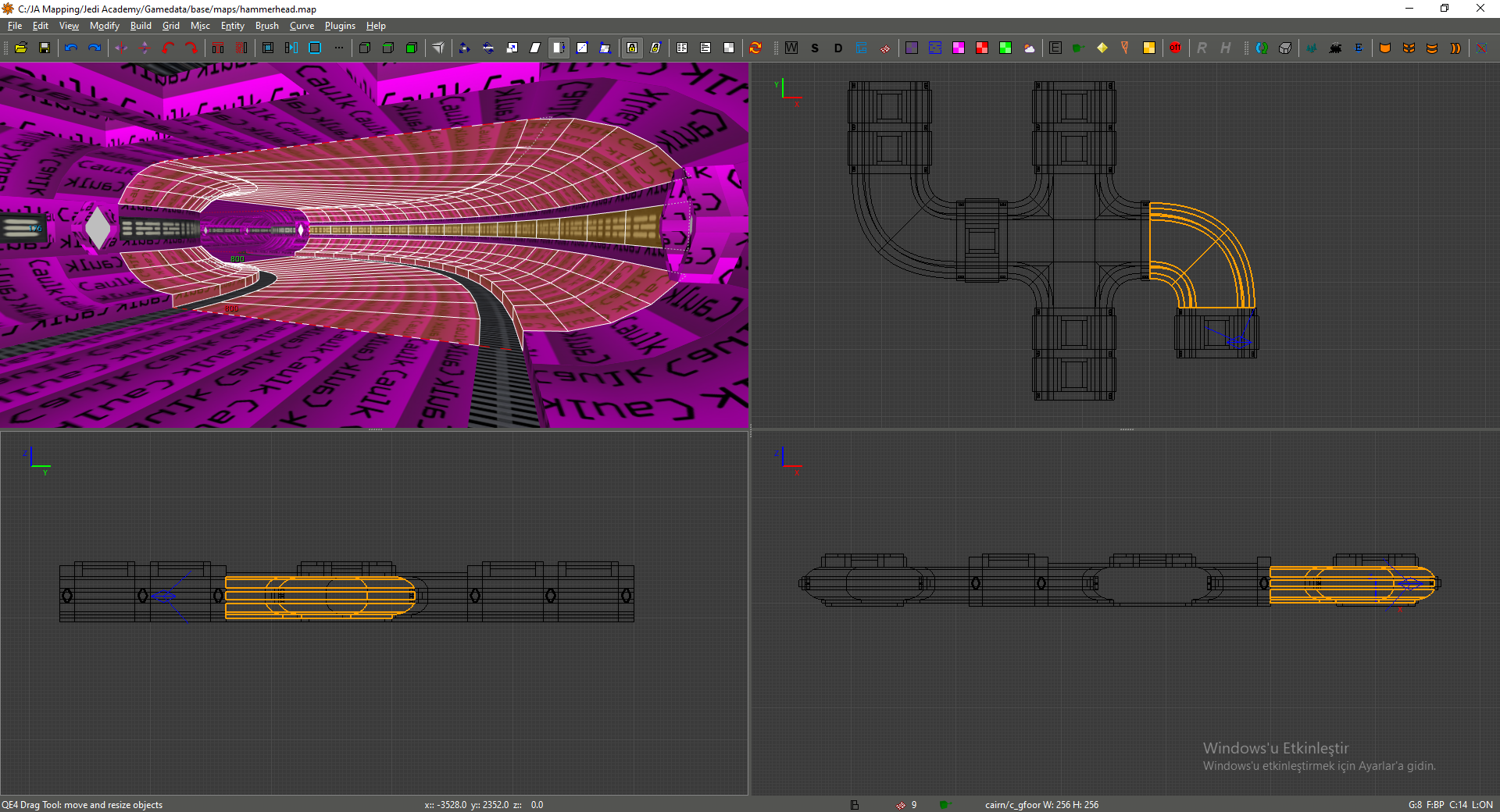1500x812 pixels.
Task: Click the white paper-plane camera icon
Action: [x=438, y=48]
